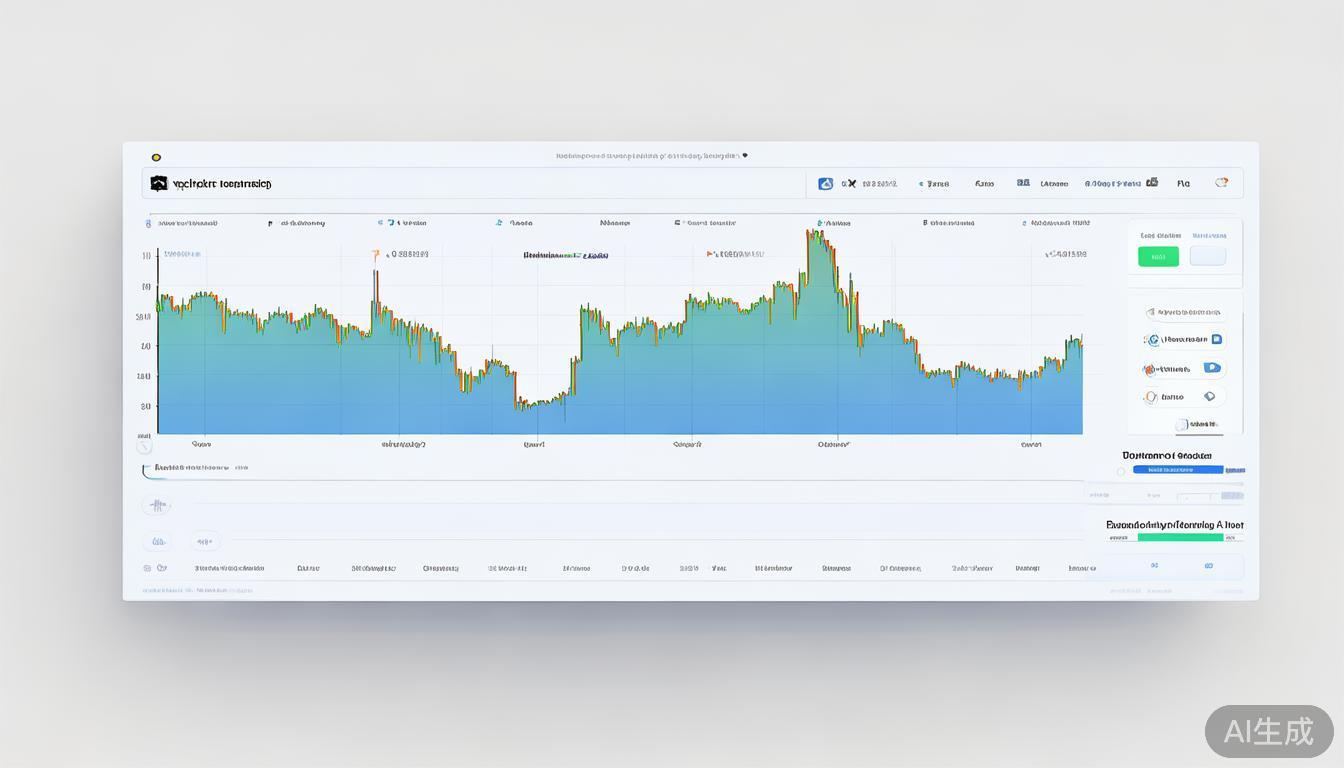This screenshot has width=1344, height=768.
Task: Click the cloud sync icon in the top toolbar
Action: [826, 183]
